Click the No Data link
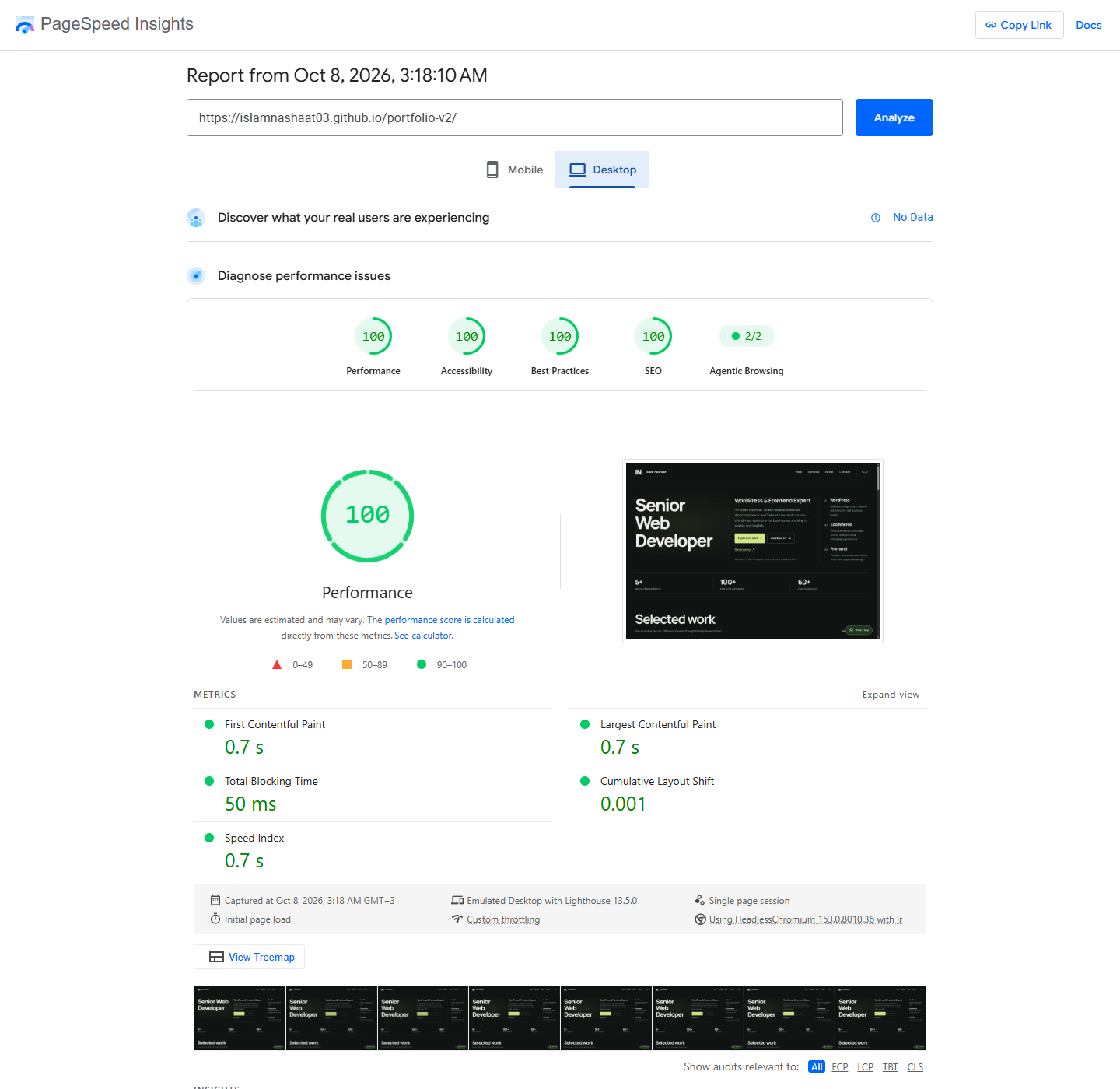 coord(913,217)
